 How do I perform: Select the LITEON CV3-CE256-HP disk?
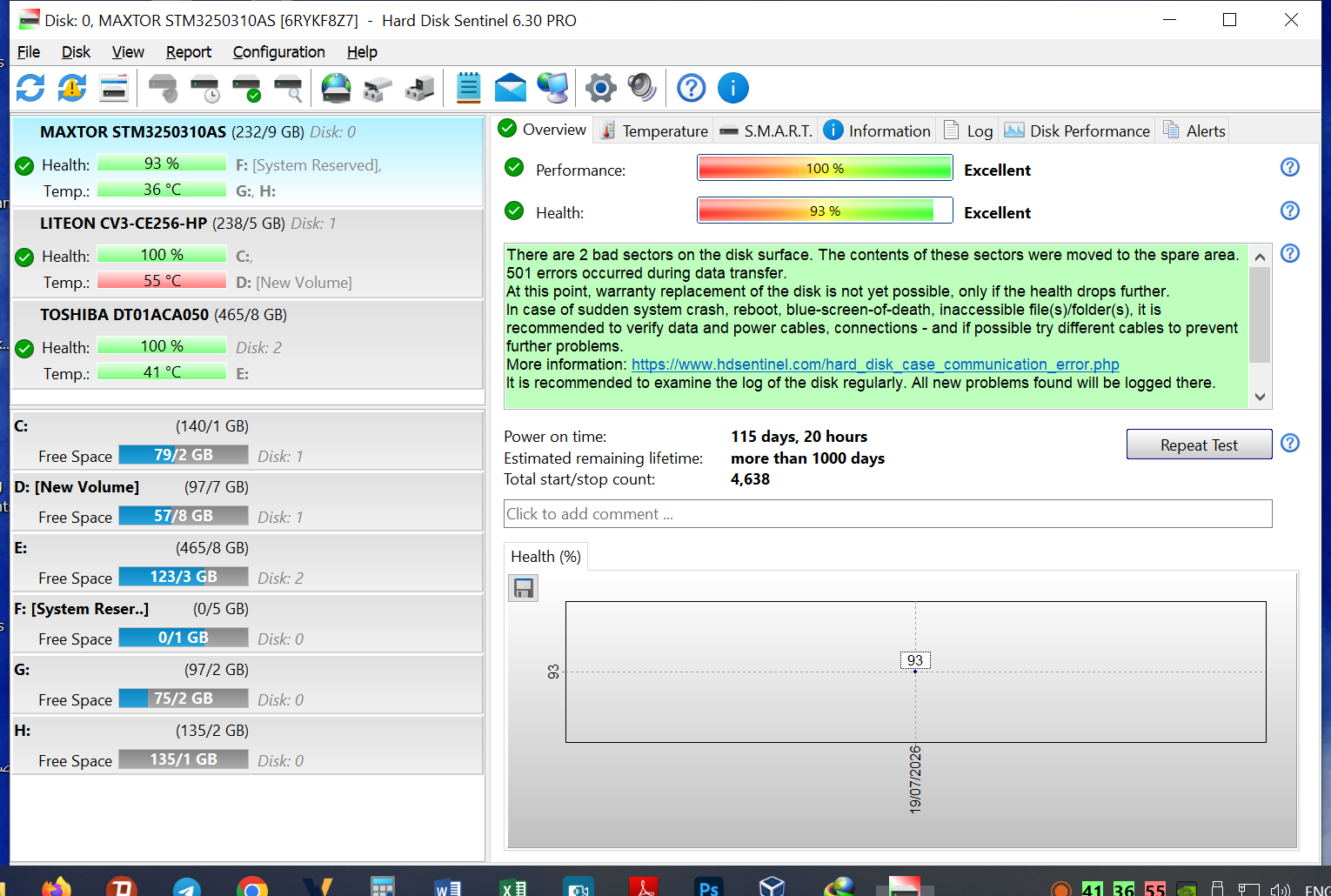[x=247, y=252]
